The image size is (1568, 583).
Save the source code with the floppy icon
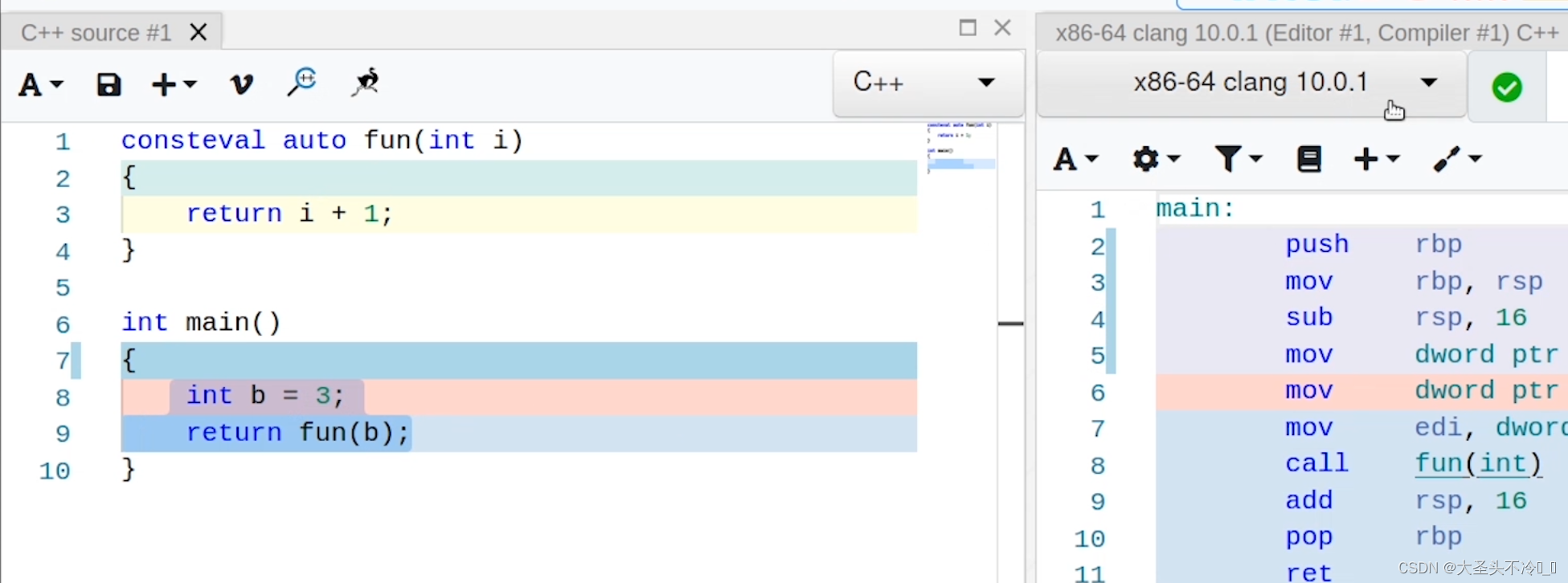tap(108, 84)
